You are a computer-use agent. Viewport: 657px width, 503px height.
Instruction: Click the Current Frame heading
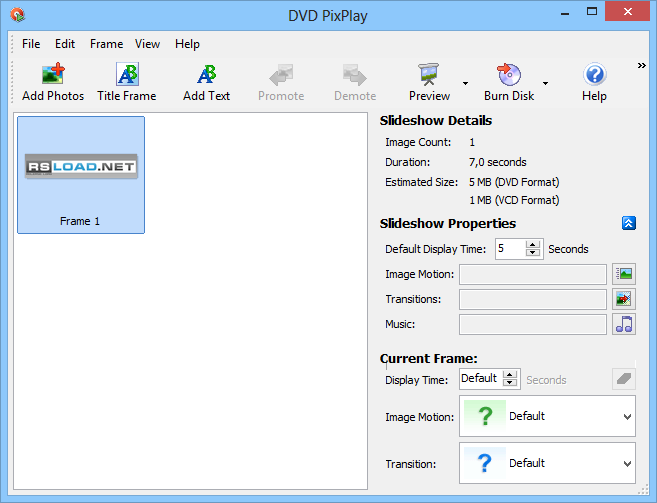(429, 358)
